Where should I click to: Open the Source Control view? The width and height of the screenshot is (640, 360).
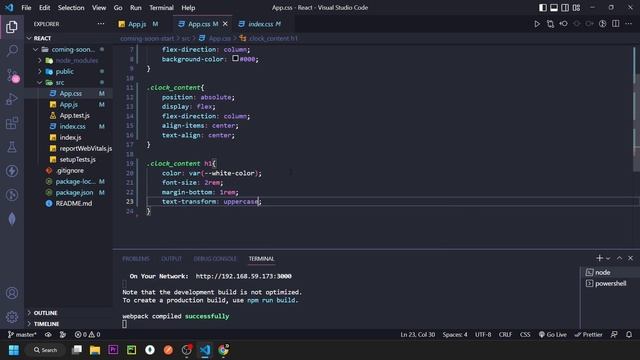12,75
